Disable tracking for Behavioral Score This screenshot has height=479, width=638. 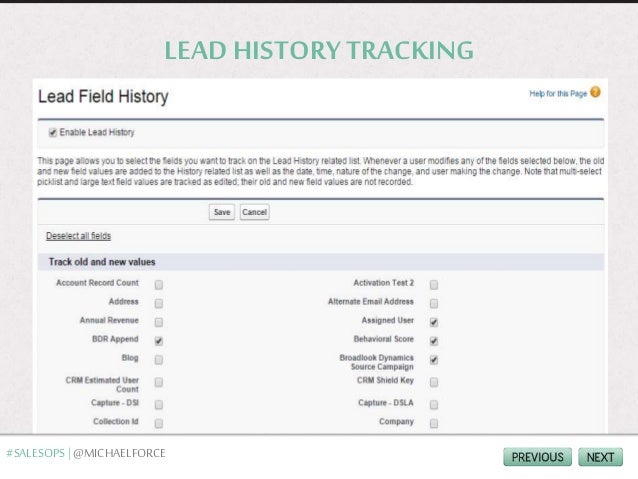(x=434, y=341)
